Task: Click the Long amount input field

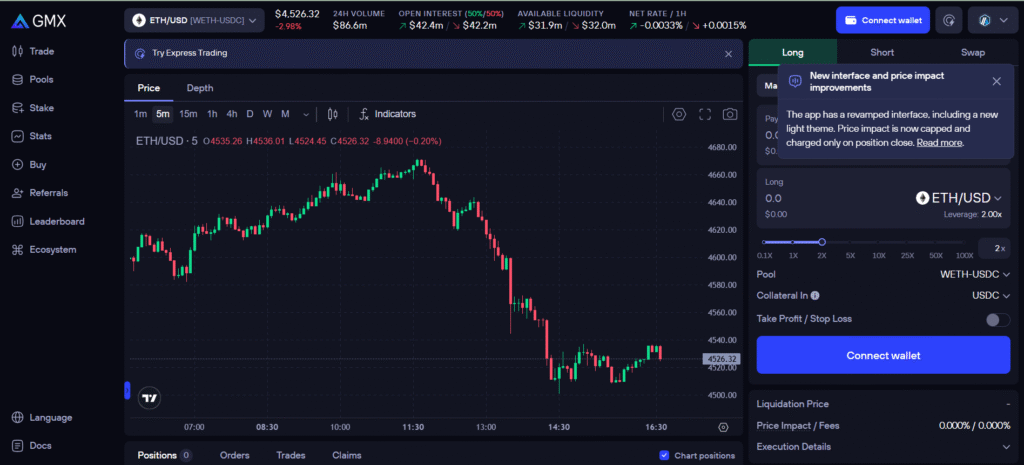Action: point(830,198)
